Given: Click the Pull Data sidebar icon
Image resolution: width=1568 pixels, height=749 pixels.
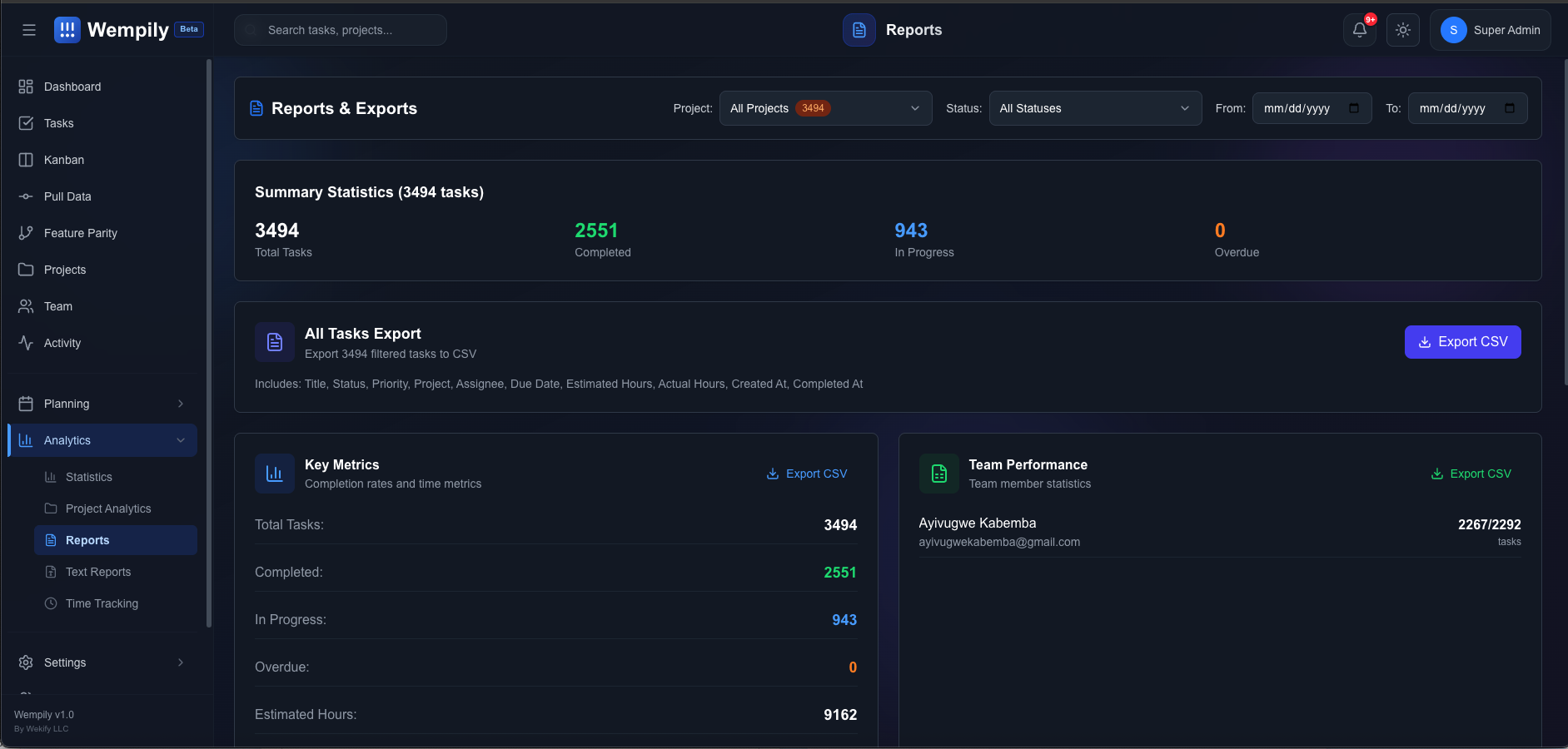Looking at the screenshot, I should pos(26,196).
